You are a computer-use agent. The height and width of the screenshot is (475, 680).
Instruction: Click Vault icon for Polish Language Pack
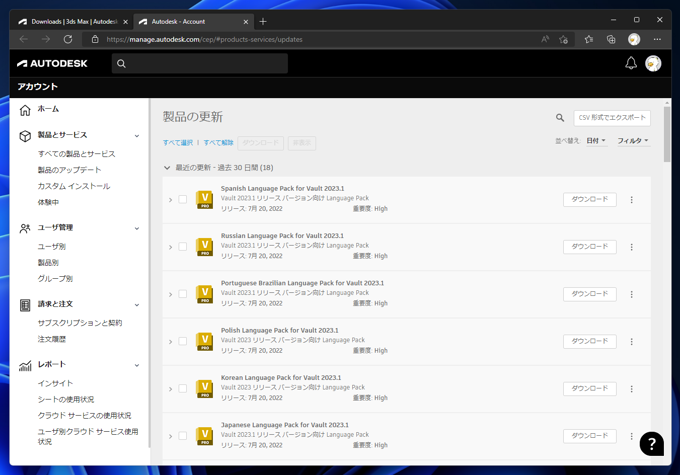point(204,341)
